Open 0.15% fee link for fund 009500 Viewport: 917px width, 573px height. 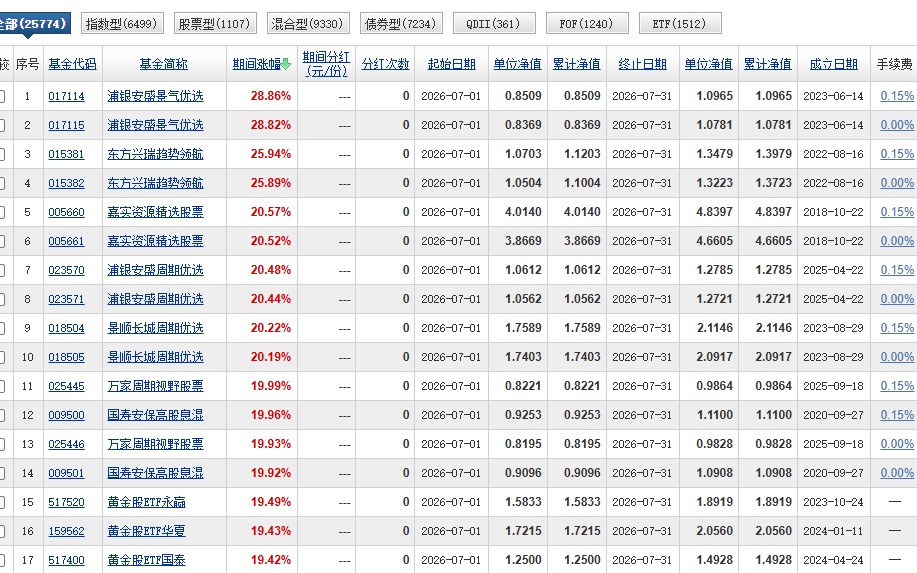pos(897,415)
